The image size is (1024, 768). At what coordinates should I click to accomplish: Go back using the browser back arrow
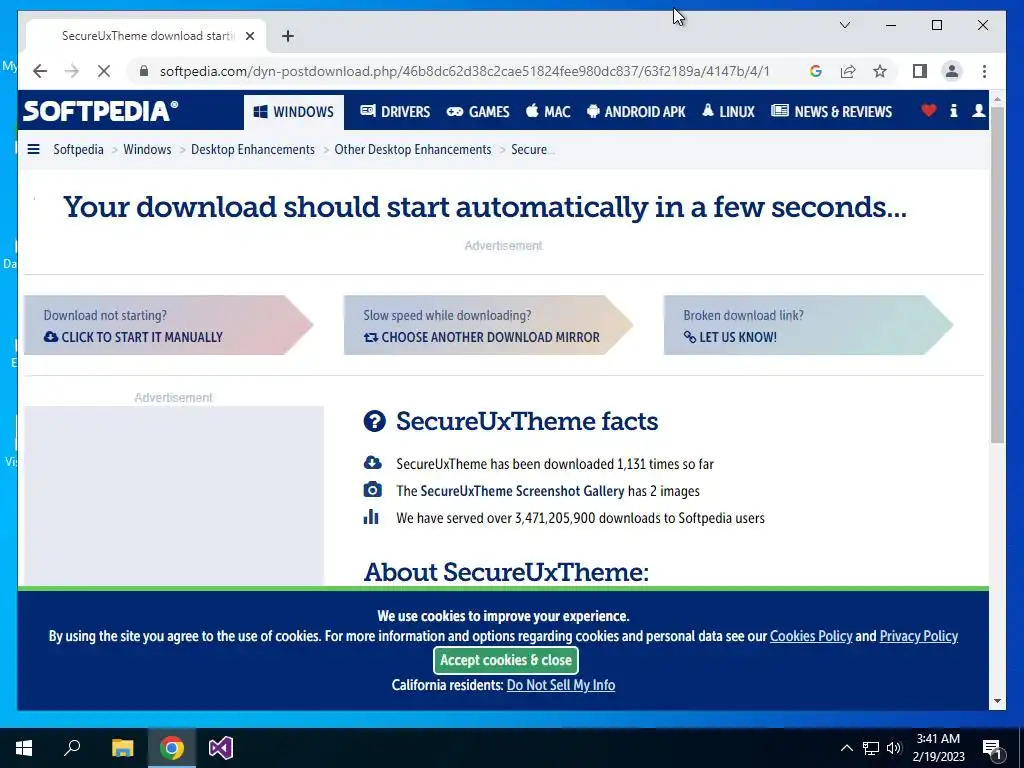pyautogui.click(x=40, y=71)
